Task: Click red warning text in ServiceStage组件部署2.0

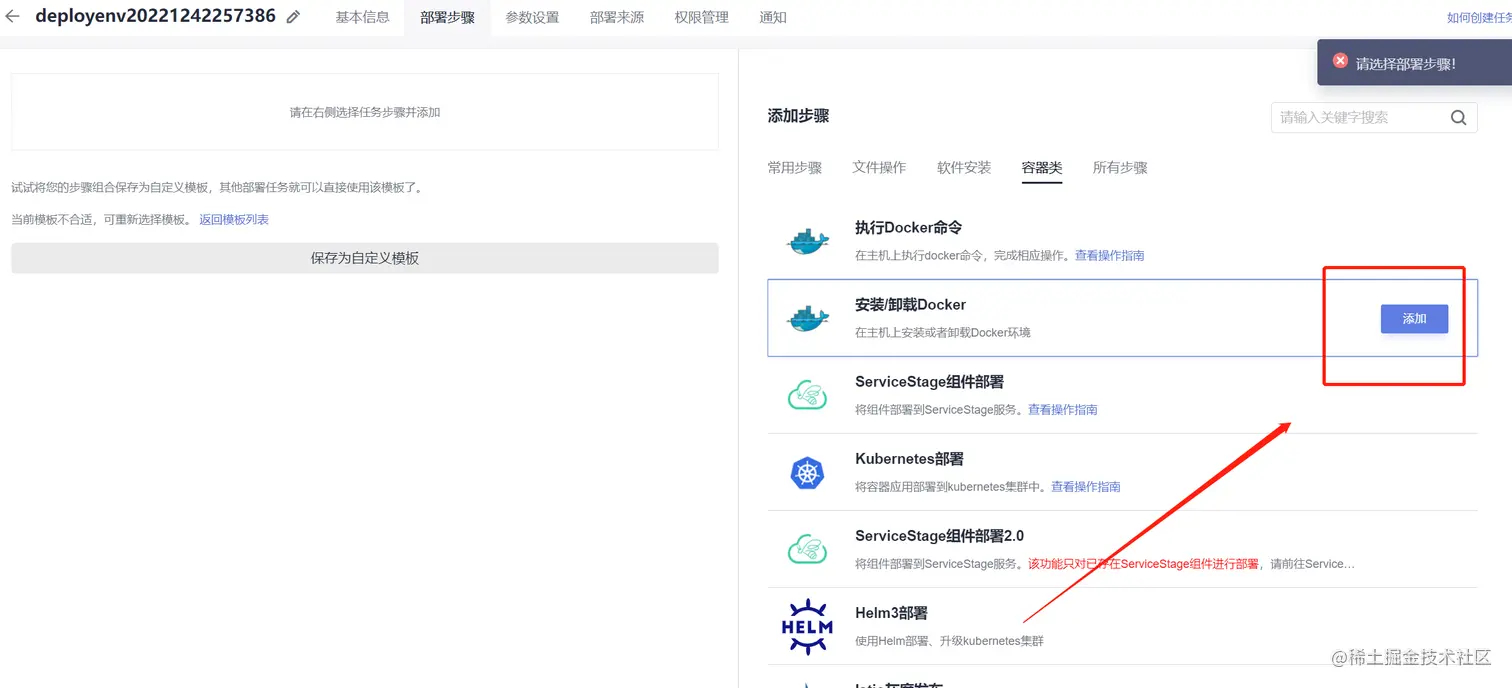Action: coord(1145,564)
